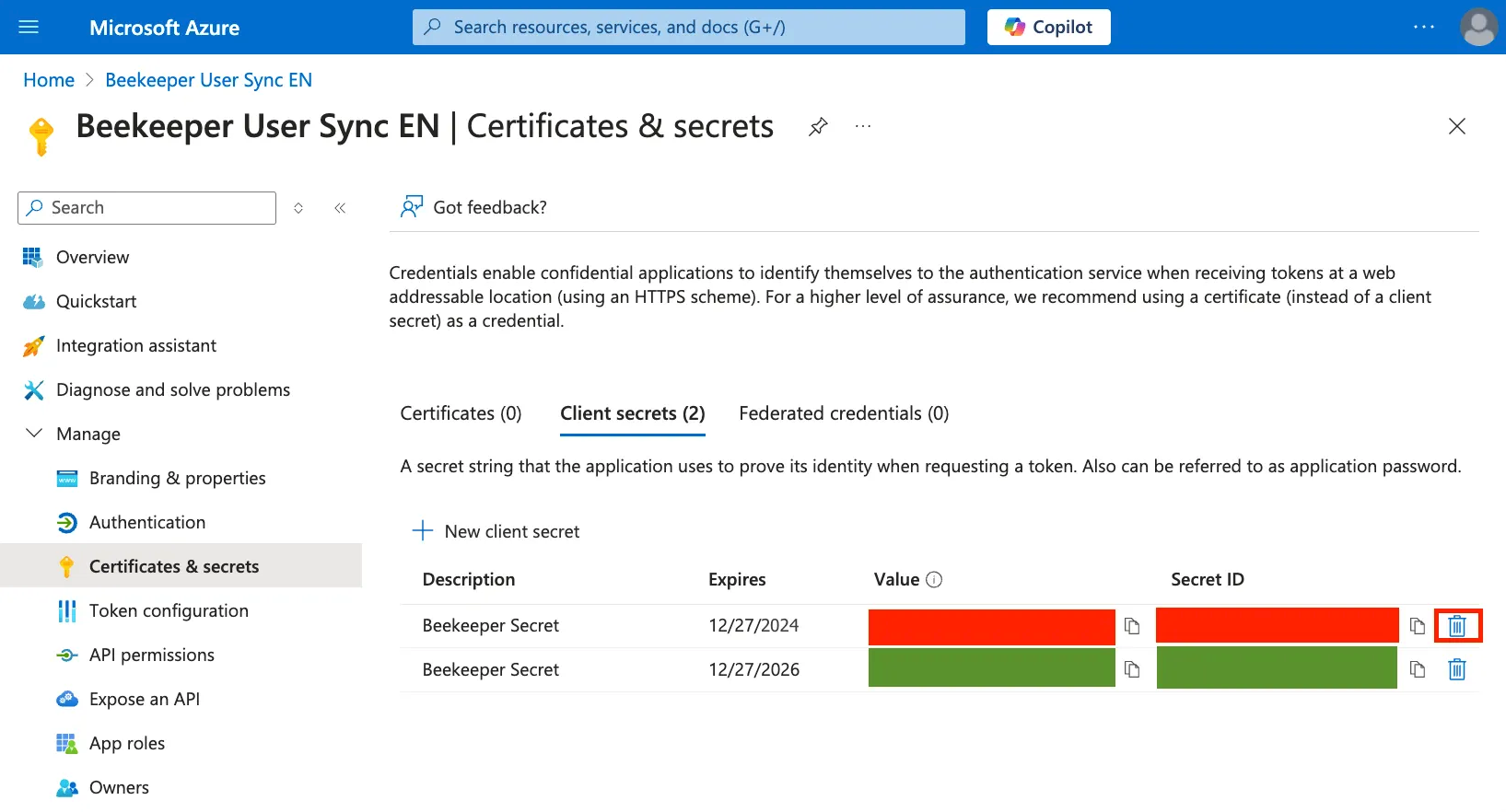
Task: Collapse the sidebar navigation pane
Action: [340, 208]
